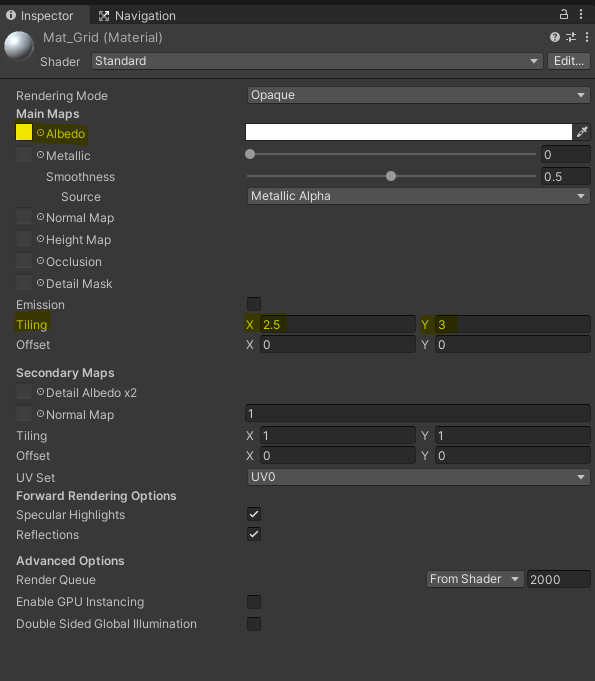Click the Mat_Grid (Material) title text
The image size is (595, 681).
[102, 38]
